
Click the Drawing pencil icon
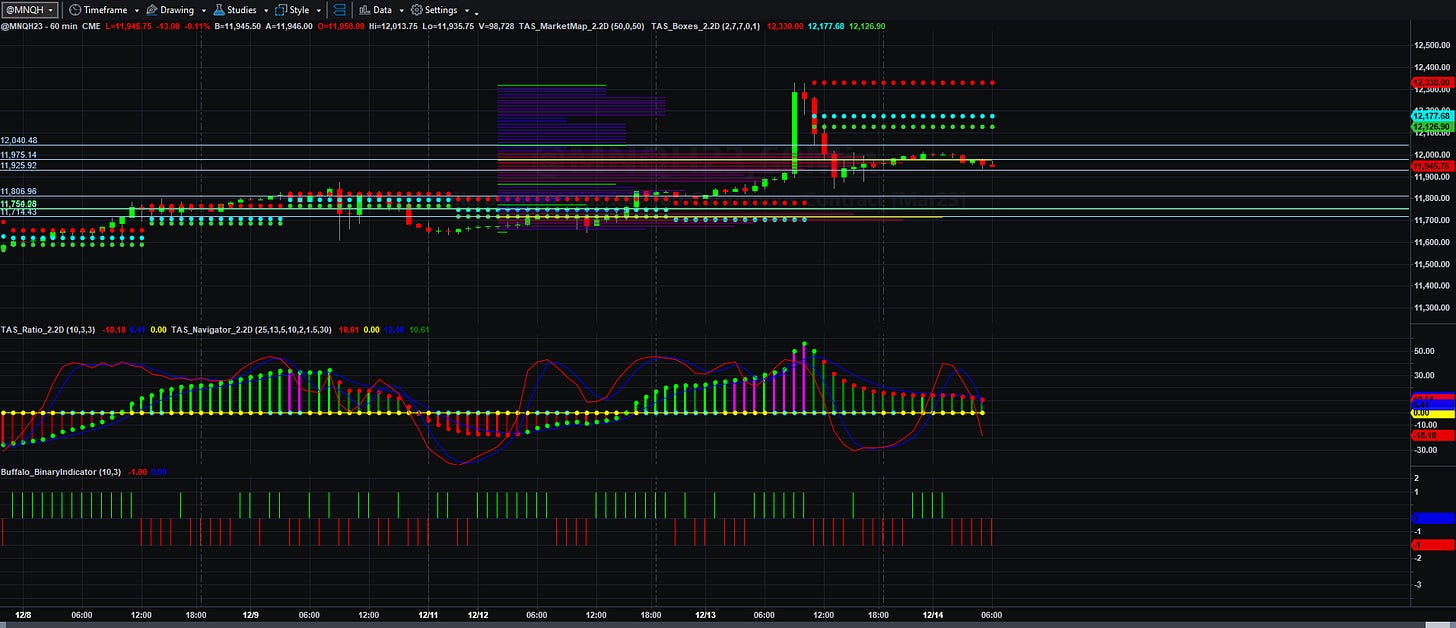(151, 9)
